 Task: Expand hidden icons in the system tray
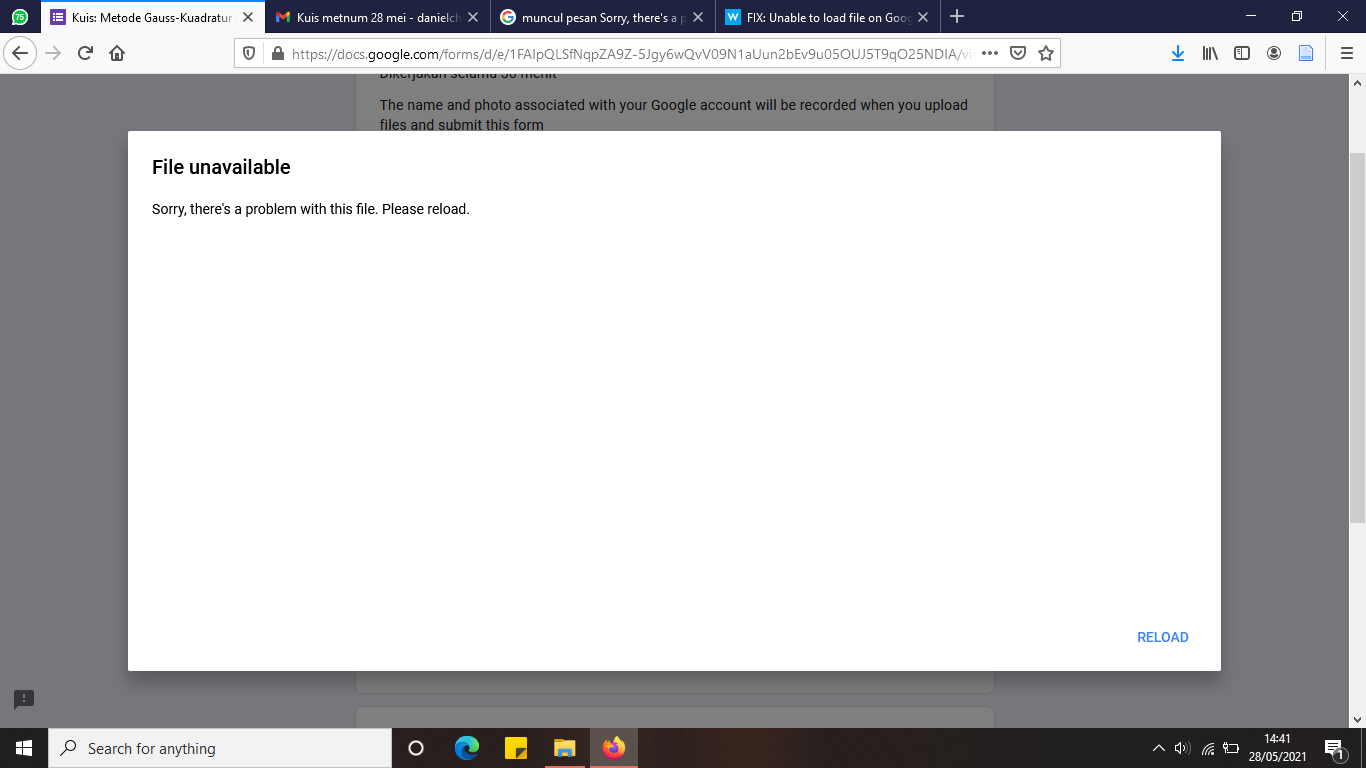click(1157, 748)
